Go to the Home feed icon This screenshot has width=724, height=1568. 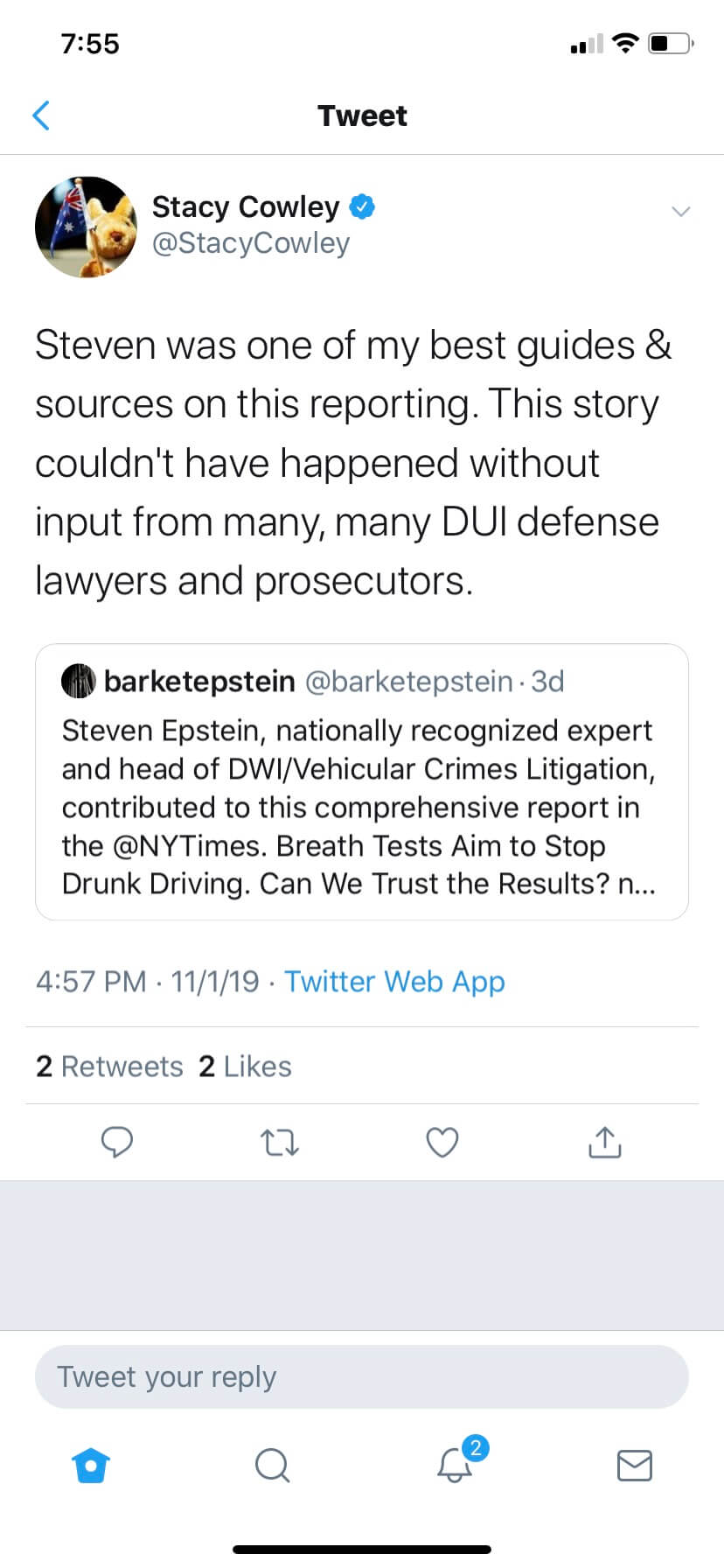[91, 1466]
